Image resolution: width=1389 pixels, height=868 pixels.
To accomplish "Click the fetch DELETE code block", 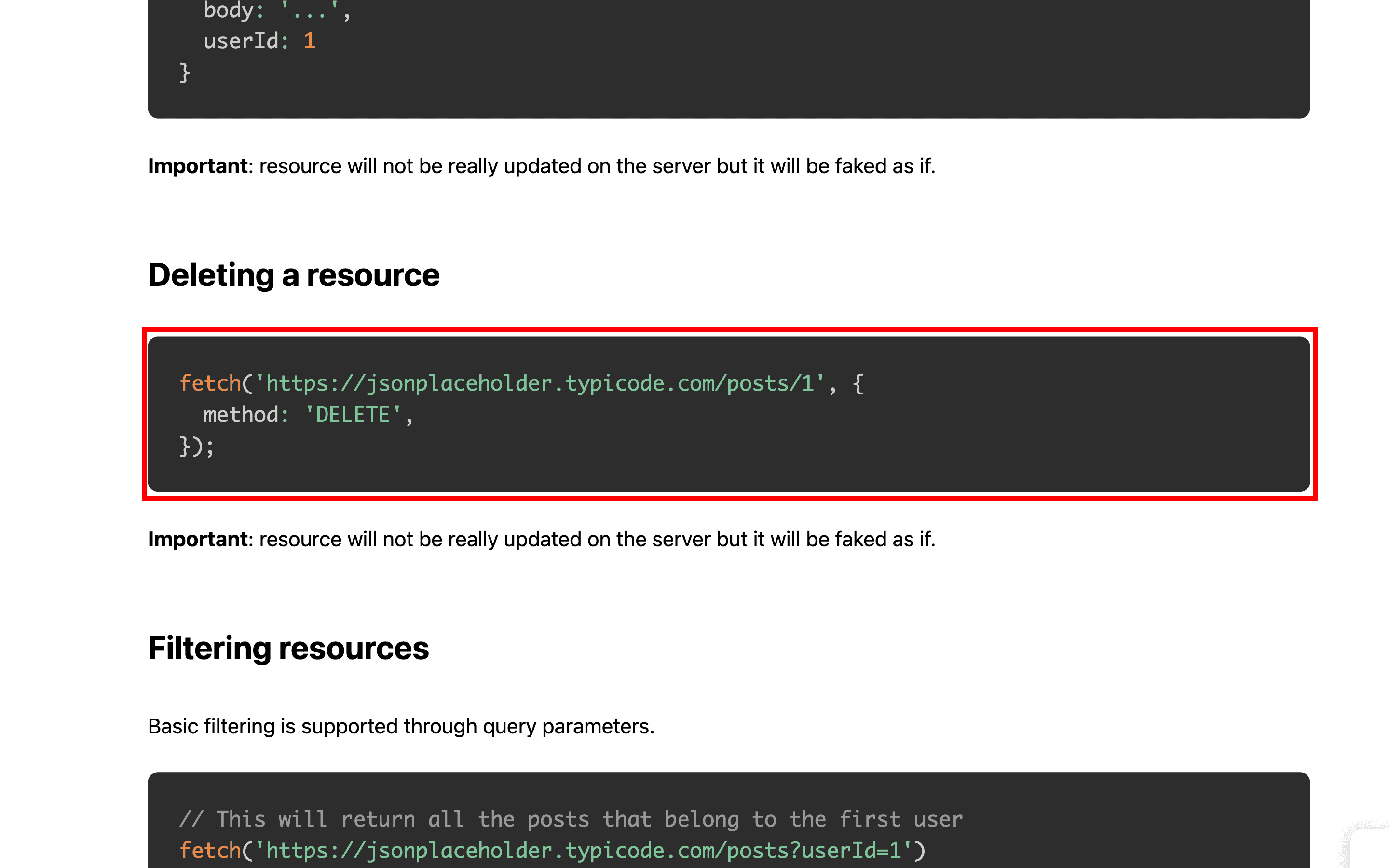I will [x=729, y=414].
